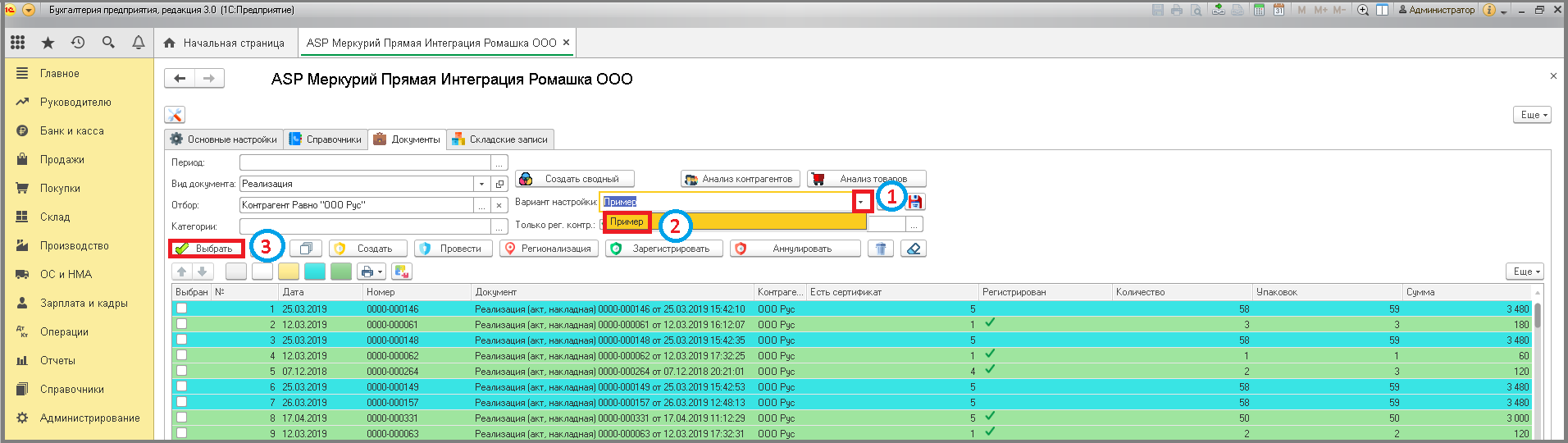Tick checkbox for document 0000-000061
The height and width of the screenshot is (443, 1568).
pyautogui.click(x=181, y=324)
